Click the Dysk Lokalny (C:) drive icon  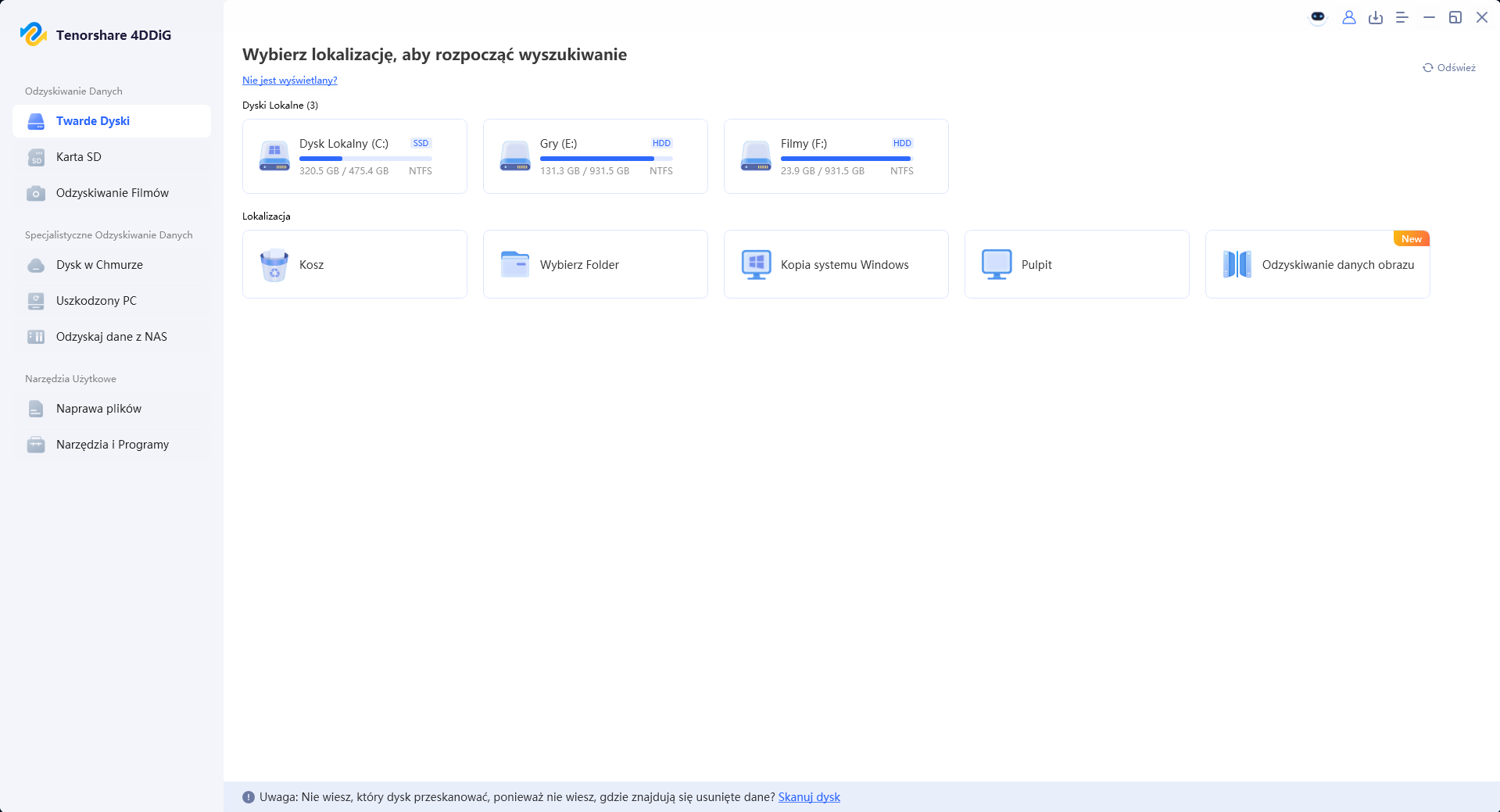(274, 156)
